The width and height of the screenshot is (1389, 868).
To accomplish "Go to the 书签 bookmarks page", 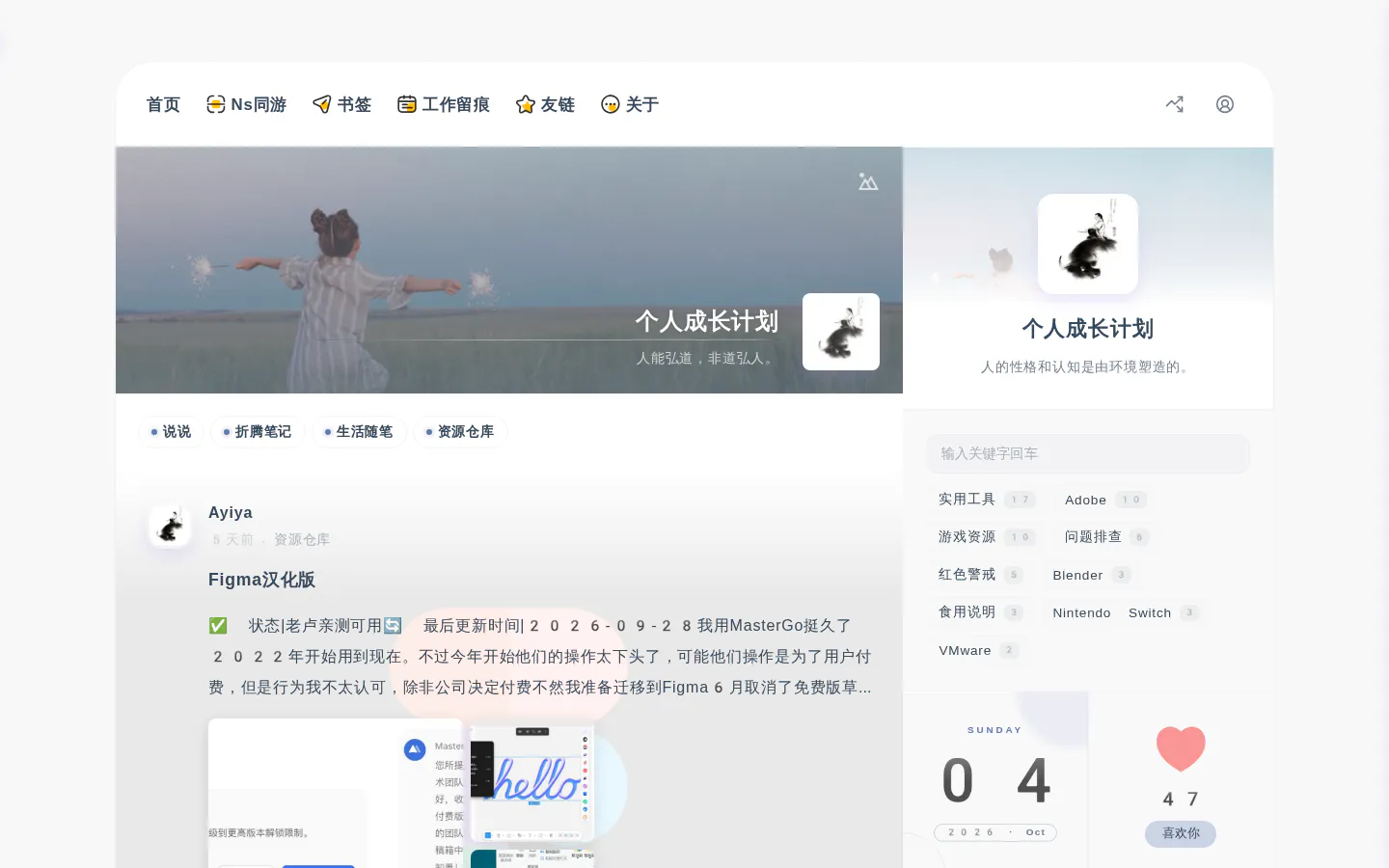I will pos(341,104).
